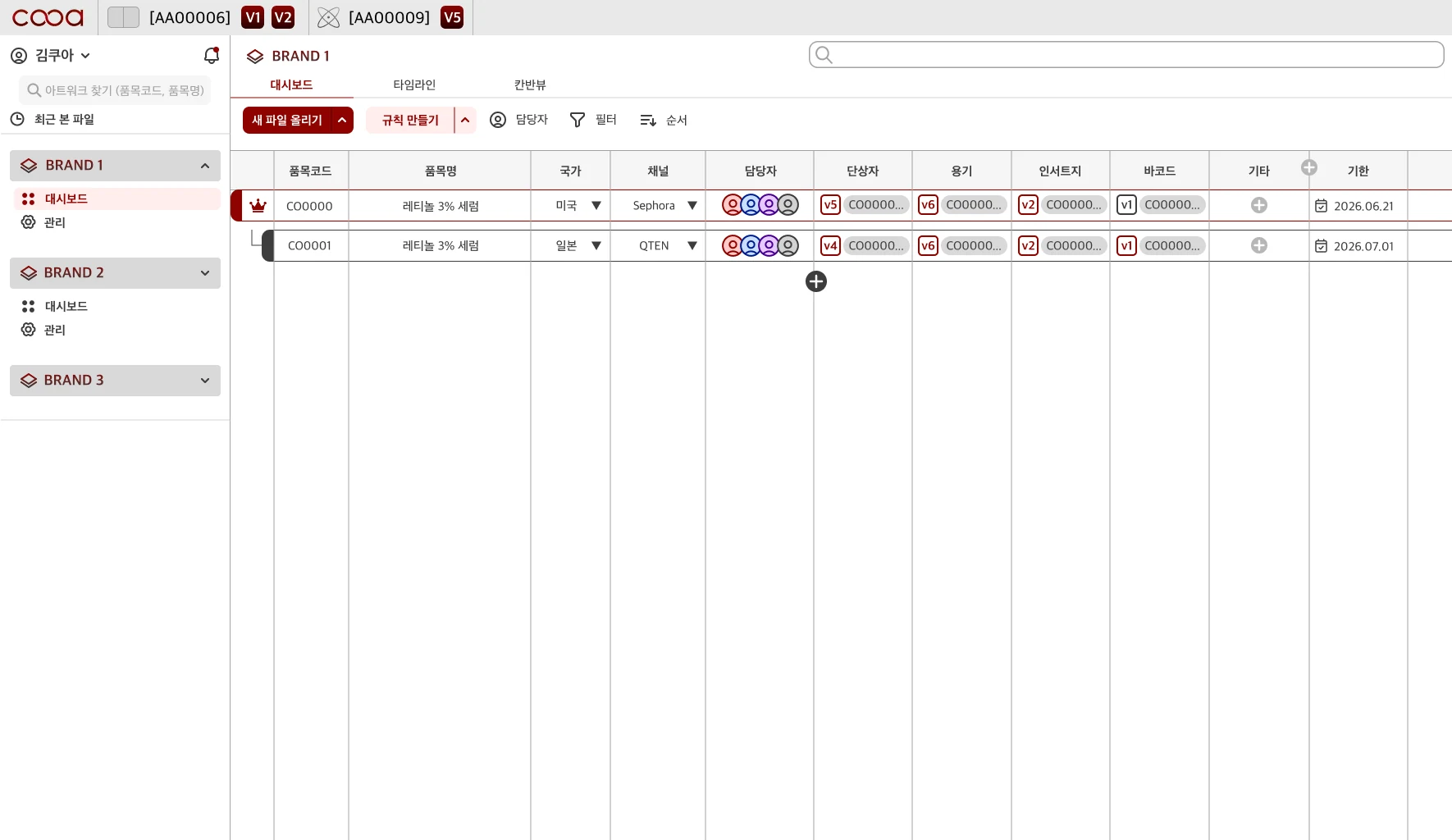Expand the BRAND 2 section chevron

point(205,273)
